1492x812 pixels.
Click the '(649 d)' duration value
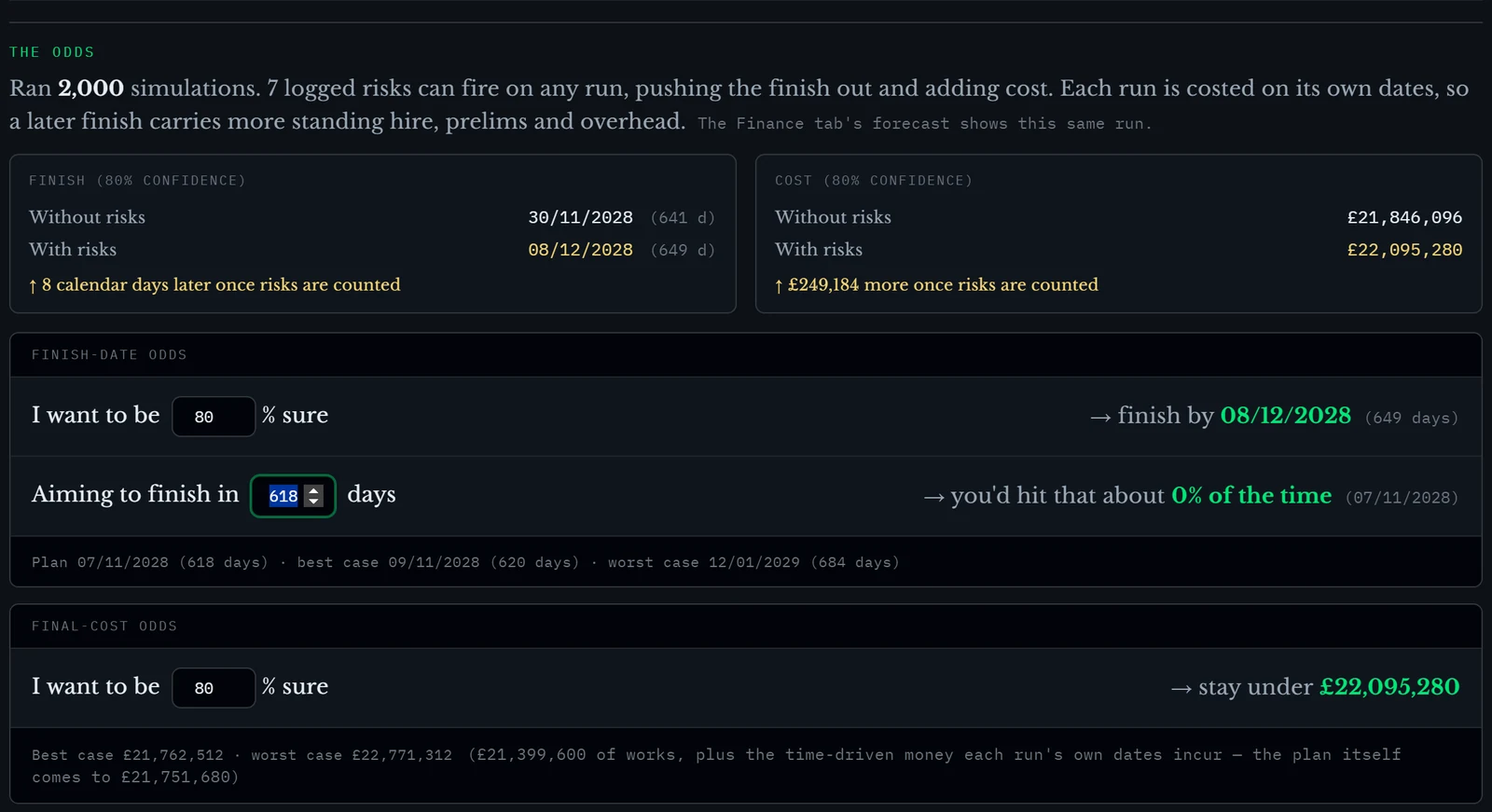pos(683,251)
